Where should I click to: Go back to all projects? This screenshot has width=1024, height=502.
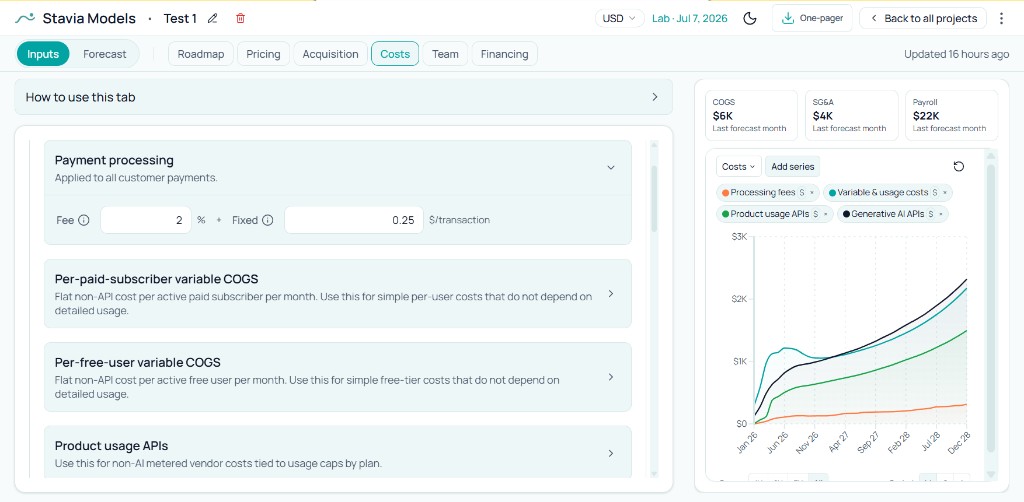923,18
